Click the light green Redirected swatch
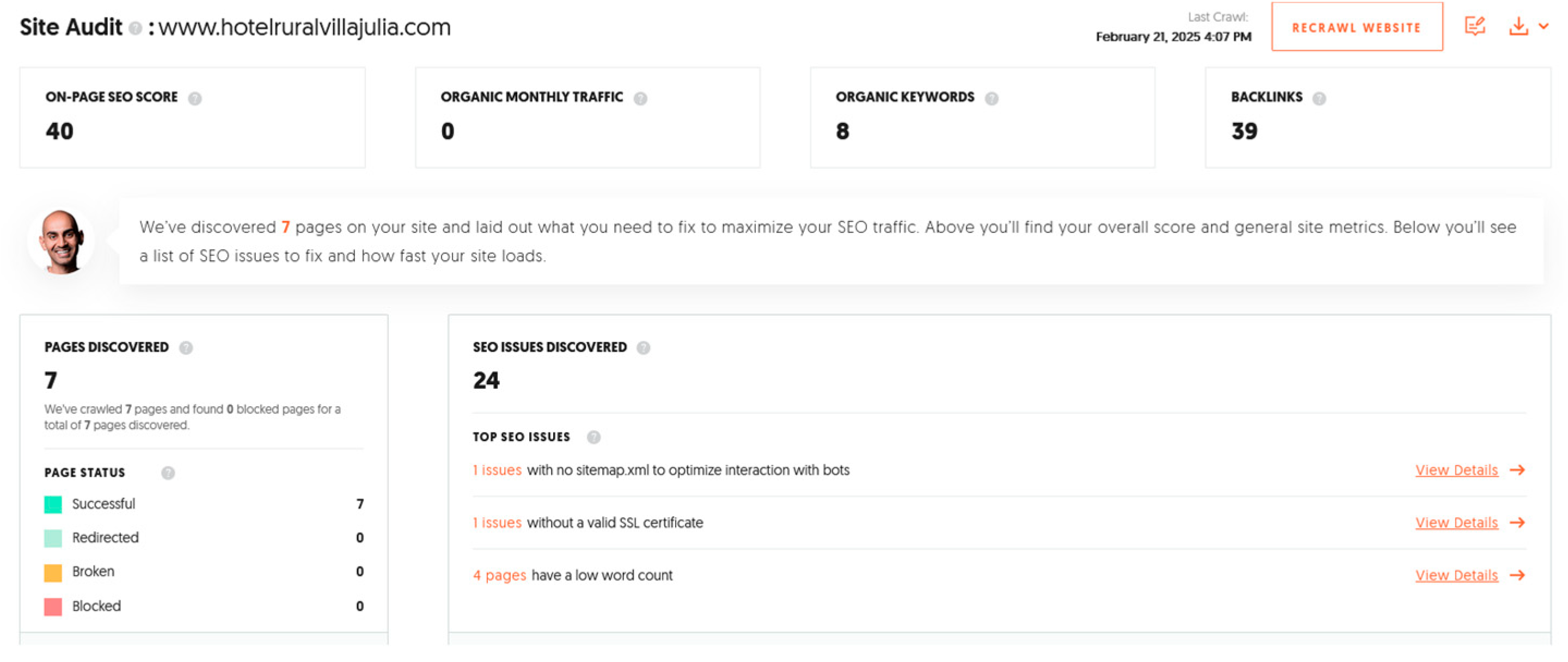This screenshot has height=662, width=1568. [x=53, y=538]
